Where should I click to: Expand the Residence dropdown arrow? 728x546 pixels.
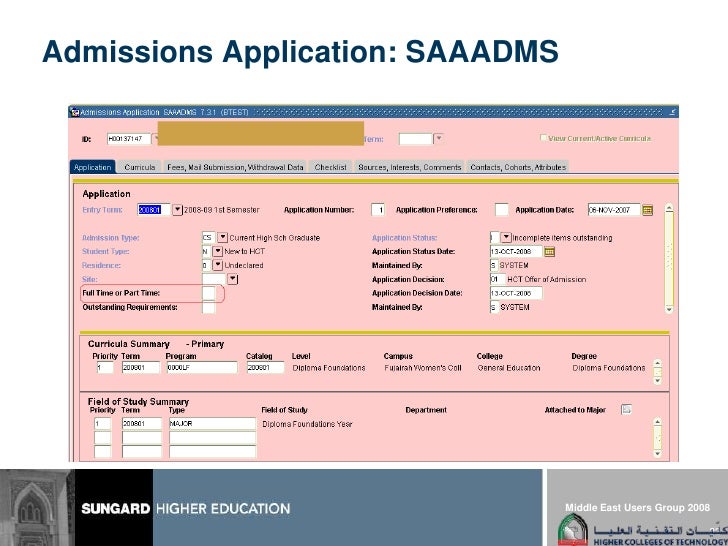point(217,265)
